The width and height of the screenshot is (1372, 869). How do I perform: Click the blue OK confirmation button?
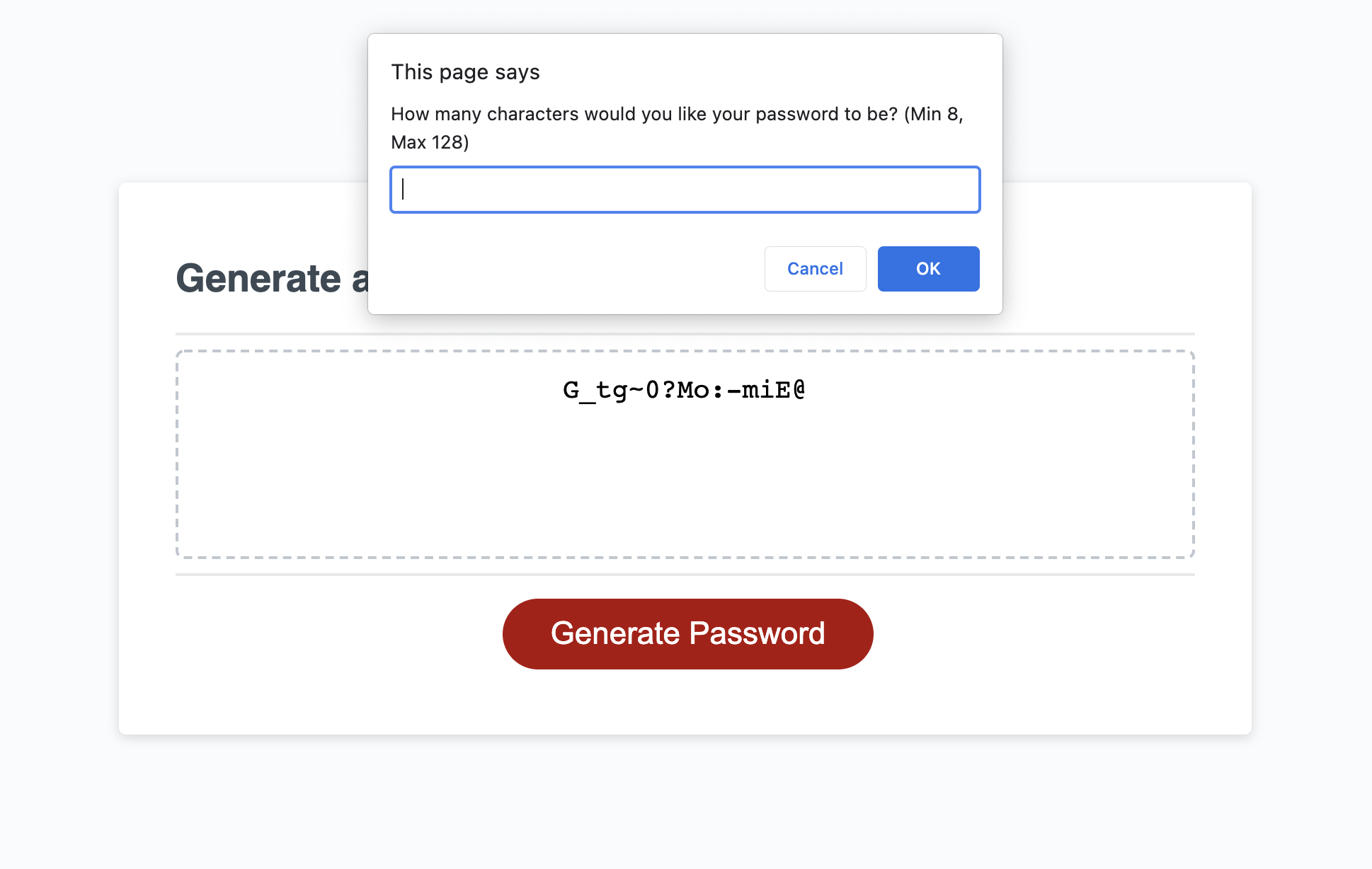(928, 269)
